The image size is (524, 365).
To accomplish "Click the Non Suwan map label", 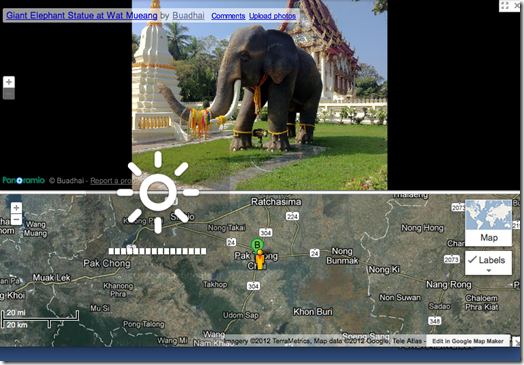I will [400, 297].
